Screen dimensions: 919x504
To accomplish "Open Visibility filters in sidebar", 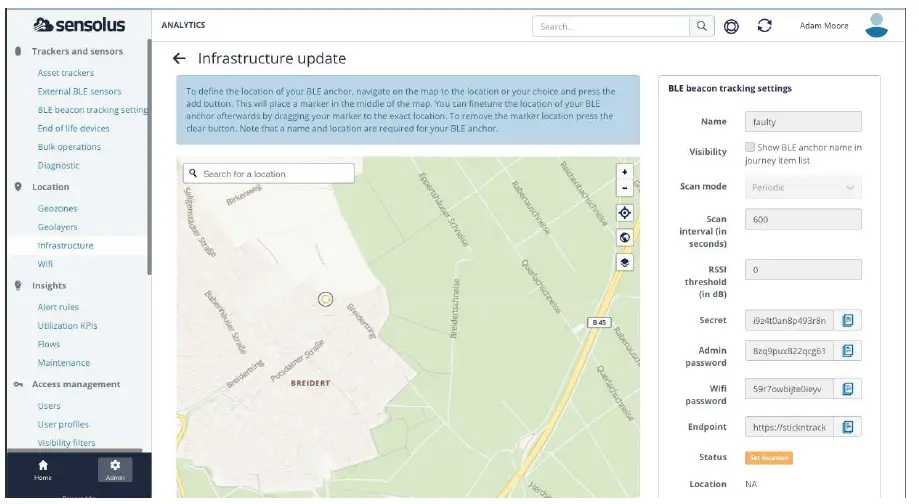I will coord(66,443).
